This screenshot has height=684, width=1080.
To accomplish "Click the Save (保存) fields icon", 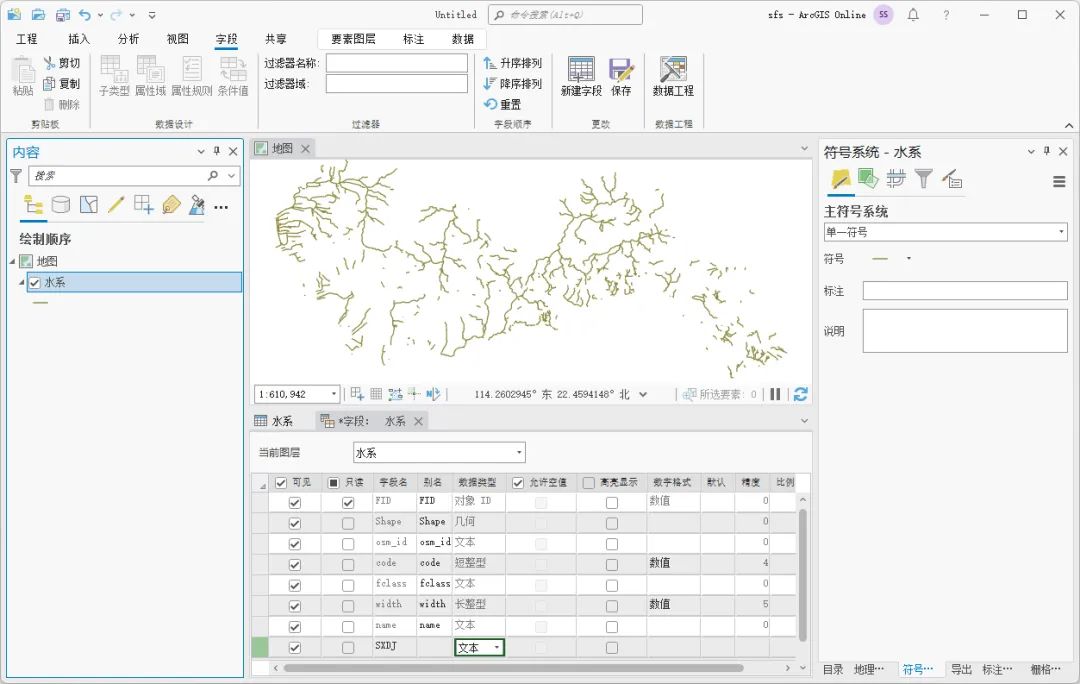I will pos(621,76).
